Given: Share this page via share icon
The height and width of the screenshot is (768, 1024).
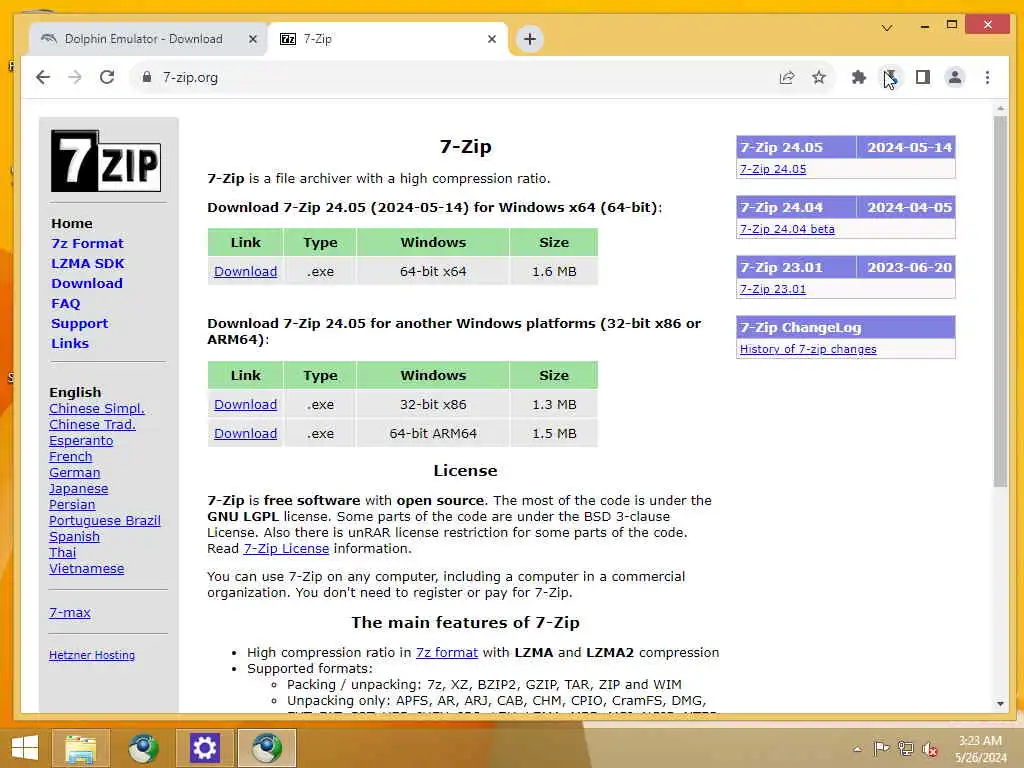Looking at the screenshot, I should 787,77.
